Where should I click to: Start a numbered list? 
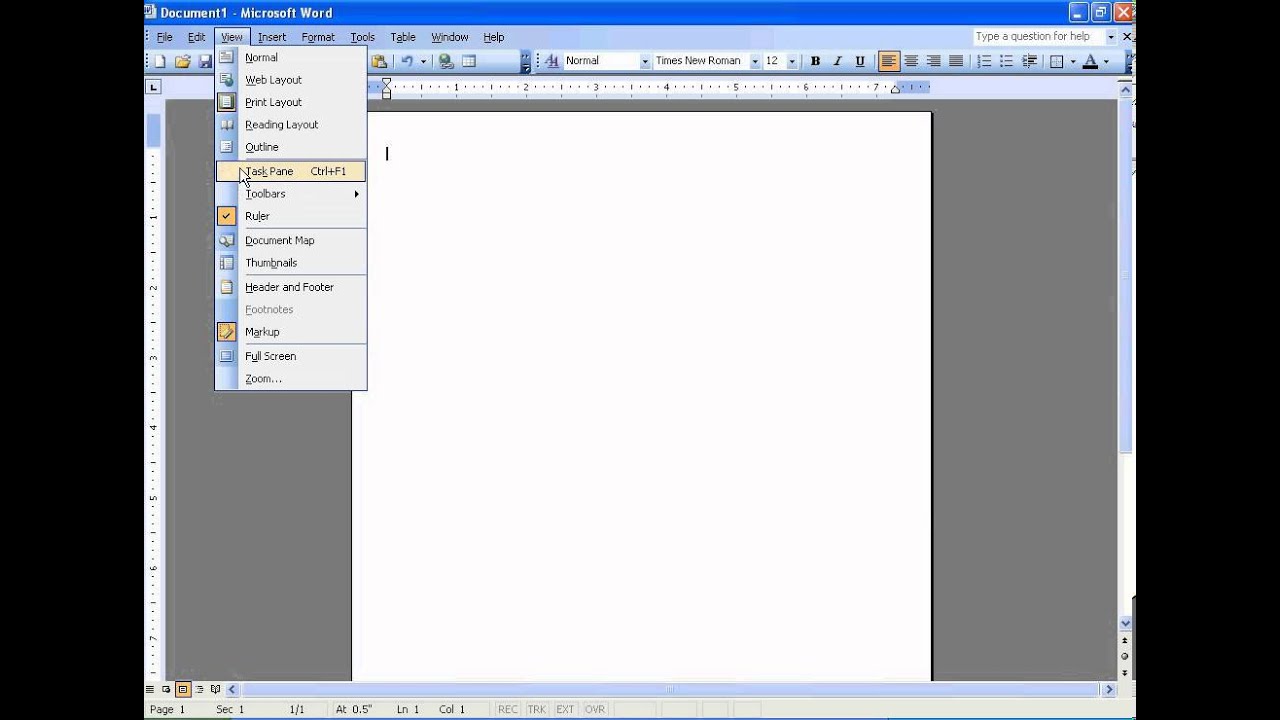[x=984, y=61]
